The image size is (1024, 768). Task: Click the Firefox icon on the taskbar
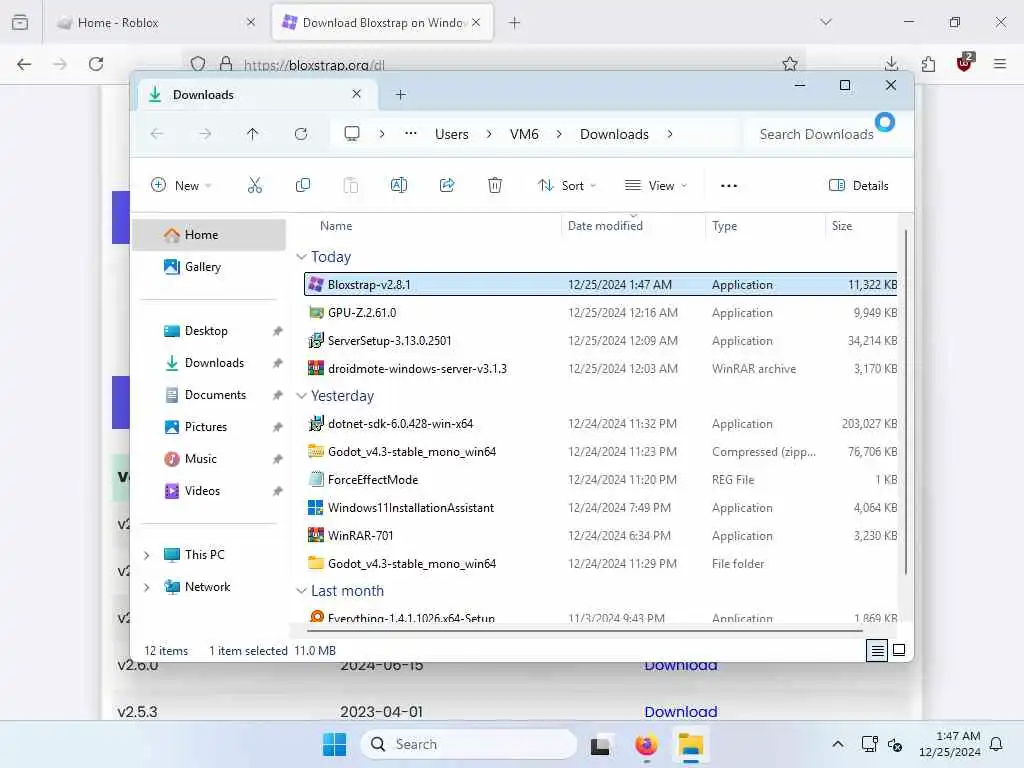point(647,744)
